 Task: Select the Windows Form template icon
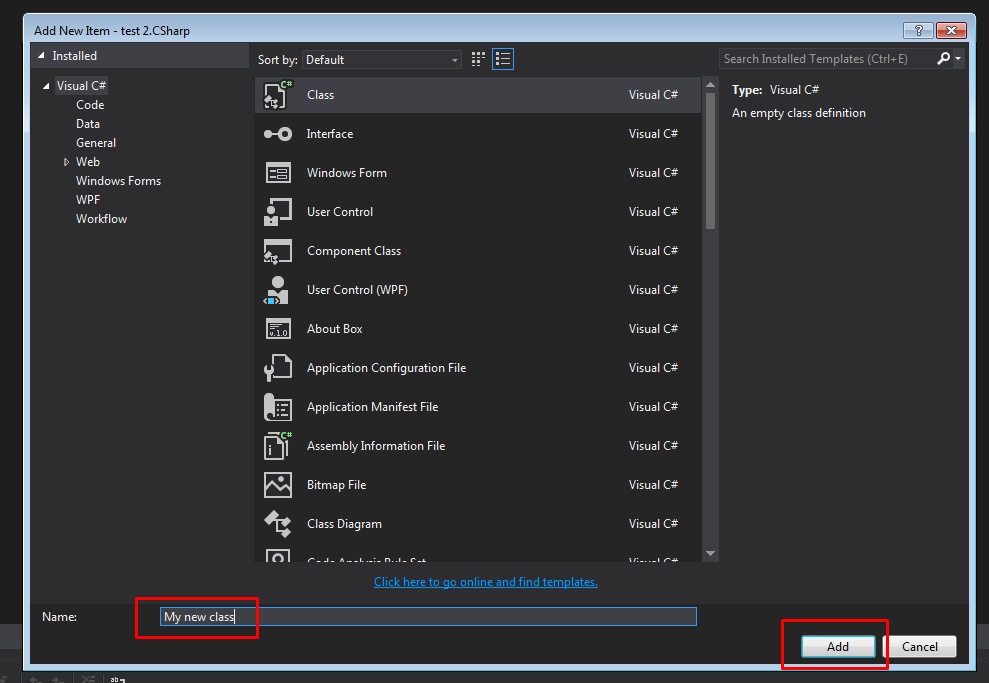click(278, 173)
